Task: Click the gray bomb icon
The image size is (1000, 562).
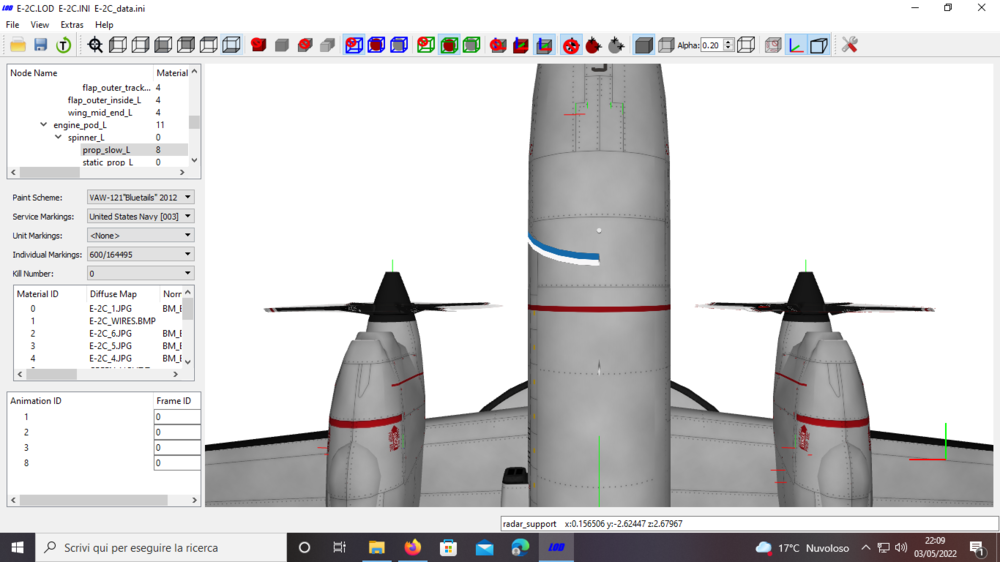Action: (x=616, y=45)
